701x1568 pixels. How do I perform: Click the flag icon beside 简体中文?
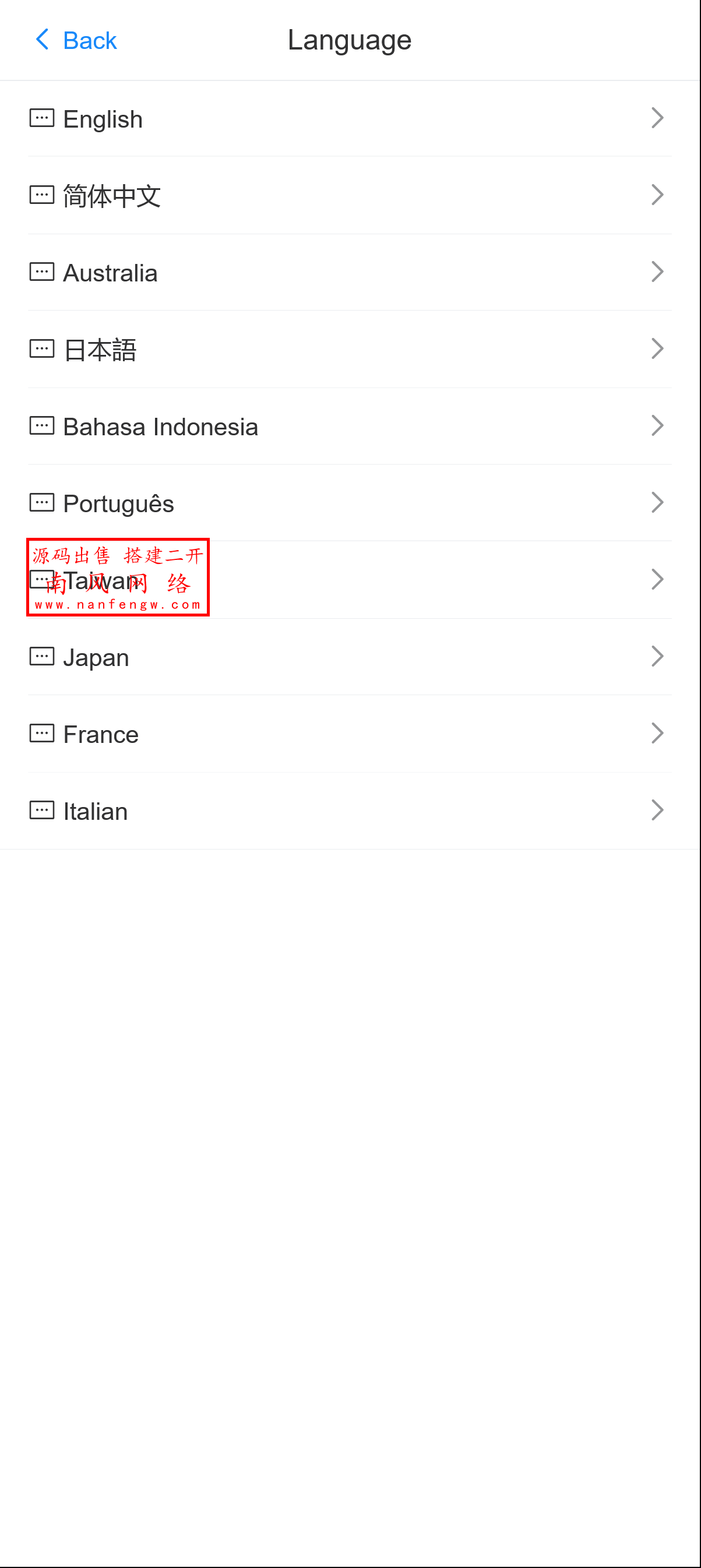(41, 195)
